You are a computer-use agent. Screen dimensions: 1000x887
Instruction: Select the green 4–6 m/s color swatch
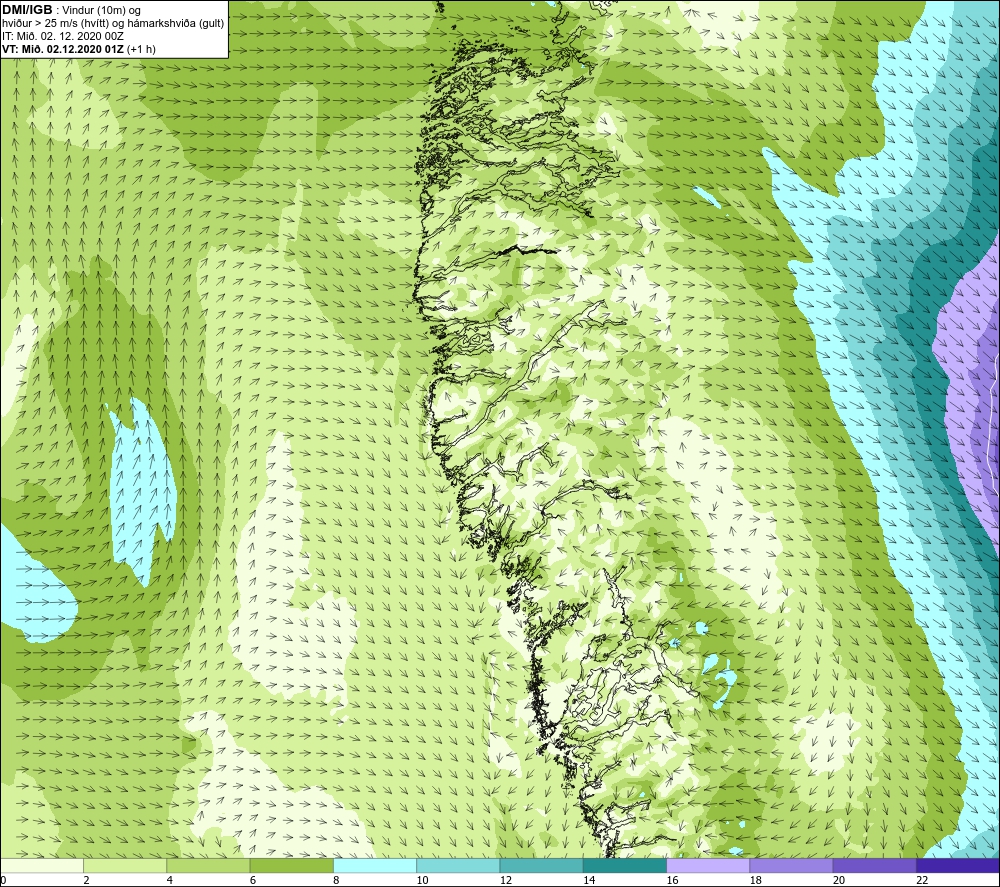208,865
